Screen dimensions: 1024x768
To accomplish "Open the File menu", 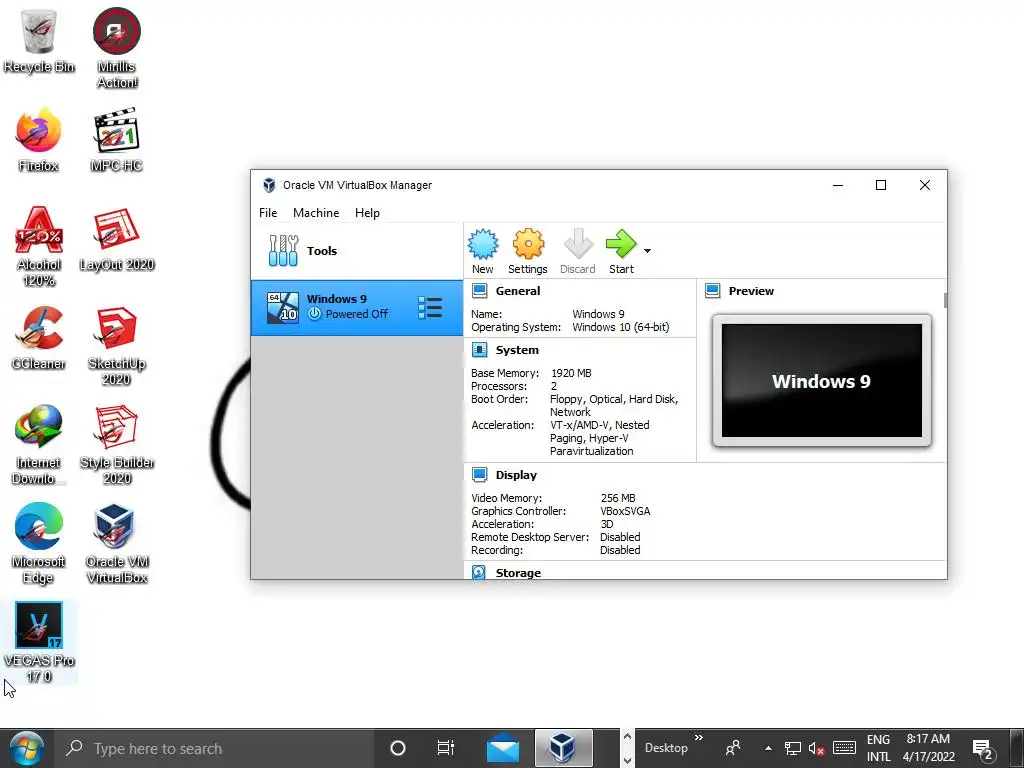I will tap(268, 213).
